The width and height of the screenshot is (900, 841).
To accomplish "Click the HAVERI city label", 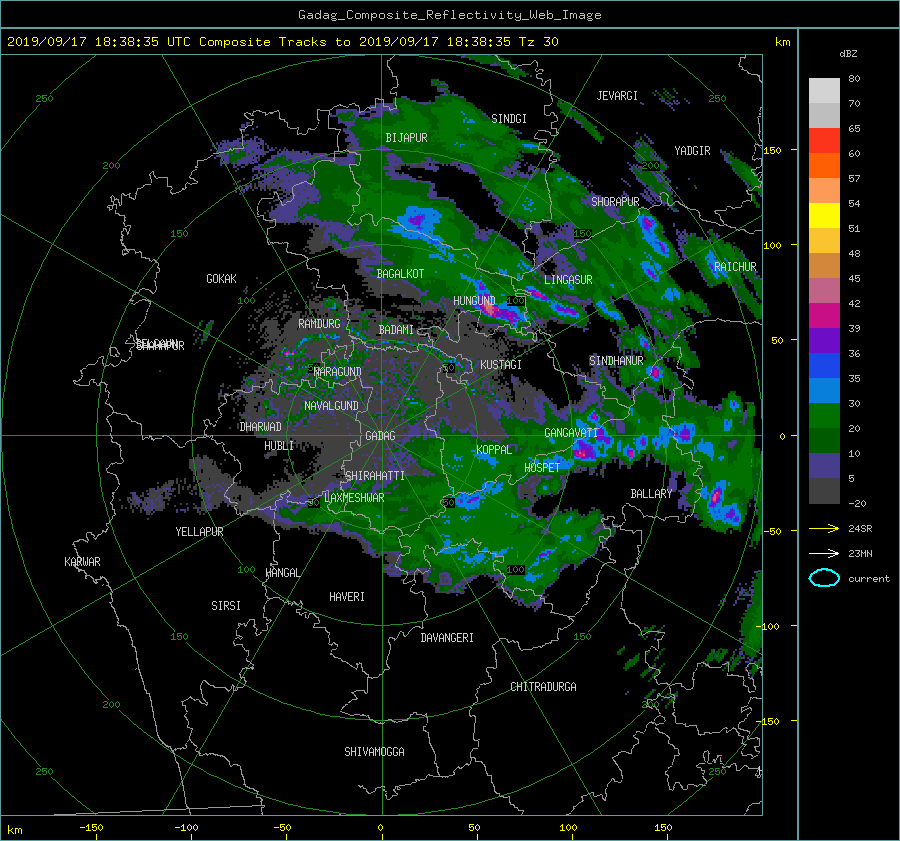I will pyautogui.click(x=347, y=597).
